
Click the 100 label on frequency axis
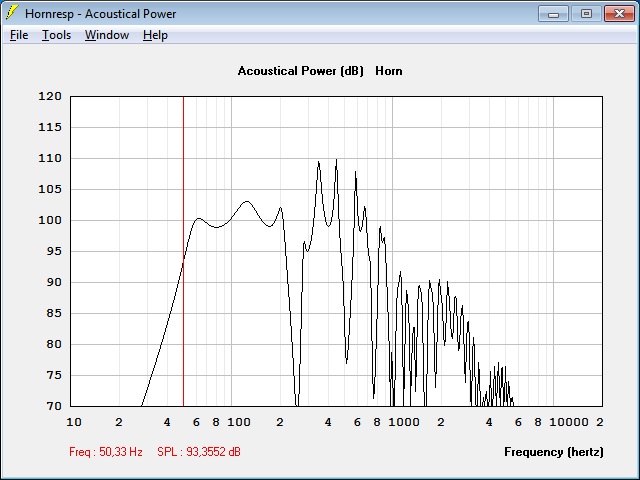[239, 422]
